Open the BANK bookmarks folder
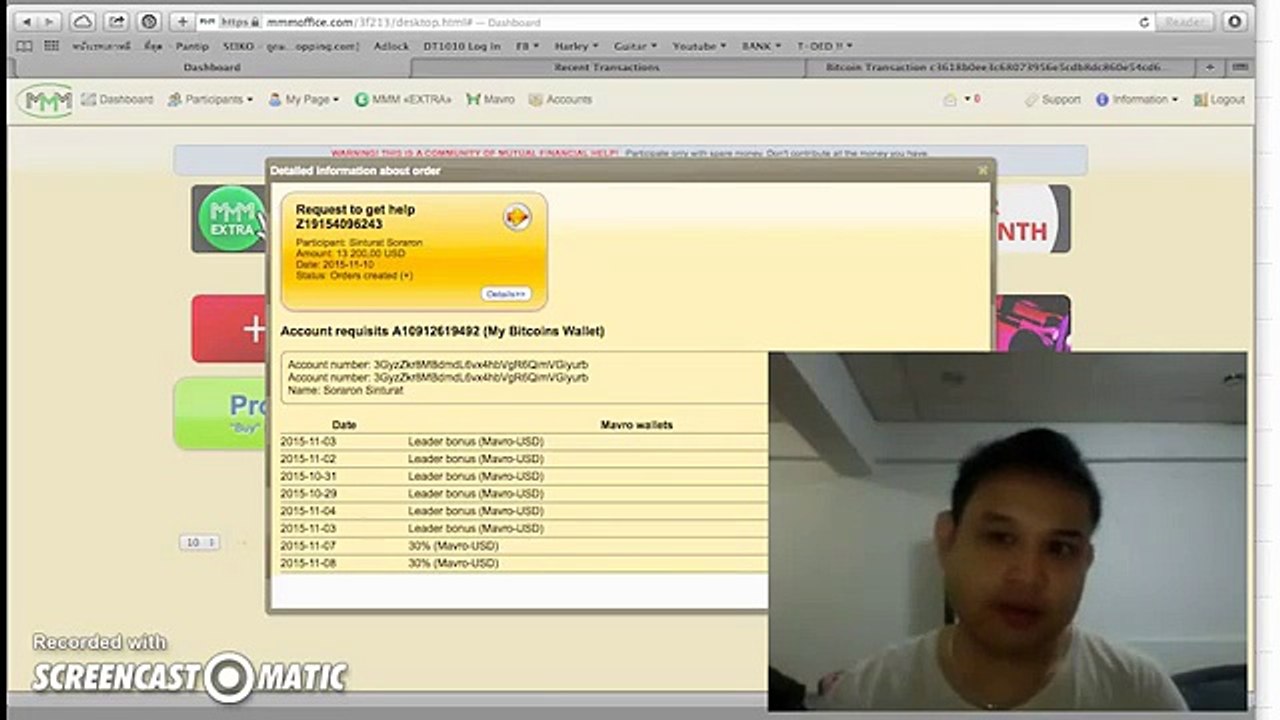This screenshot has height=720, width=1280. point(762,46)
